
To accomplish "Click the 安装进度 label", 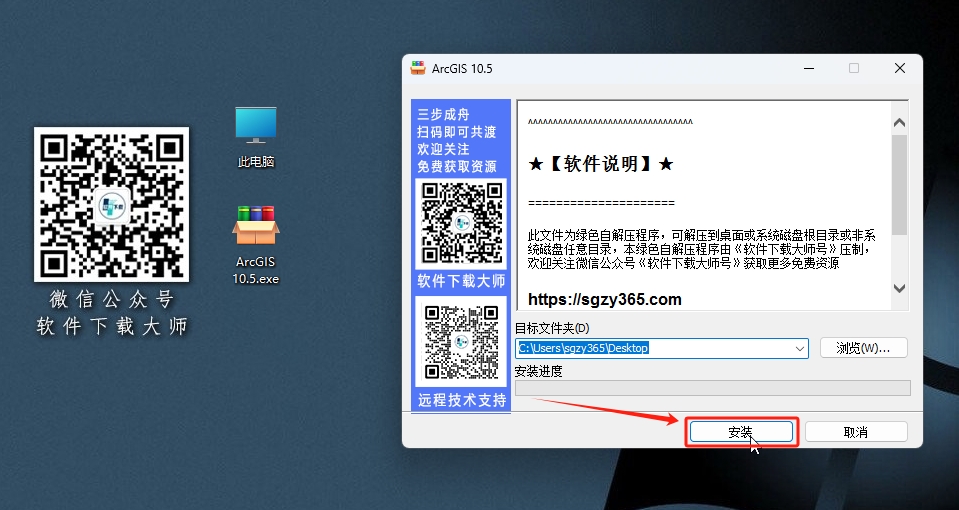I will (x=538, y=371).
